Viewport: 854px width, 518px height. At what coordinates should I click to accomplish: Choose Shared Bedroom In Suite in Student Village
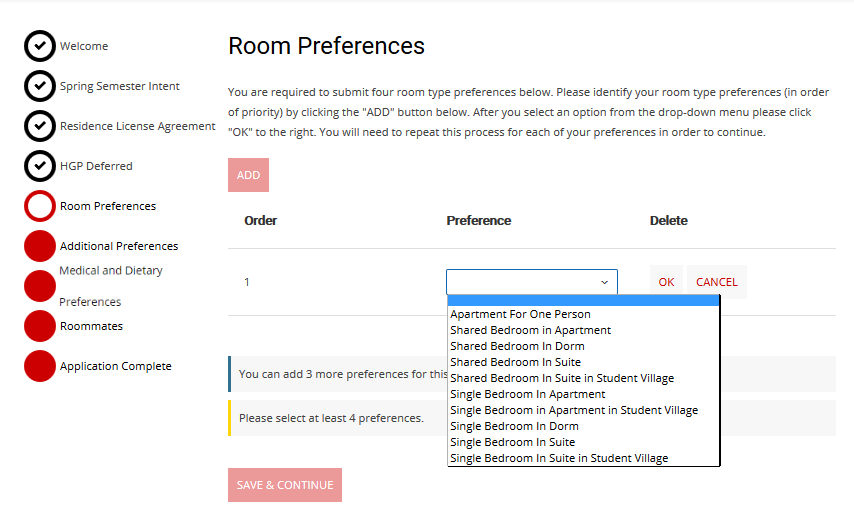click(561, 378)
